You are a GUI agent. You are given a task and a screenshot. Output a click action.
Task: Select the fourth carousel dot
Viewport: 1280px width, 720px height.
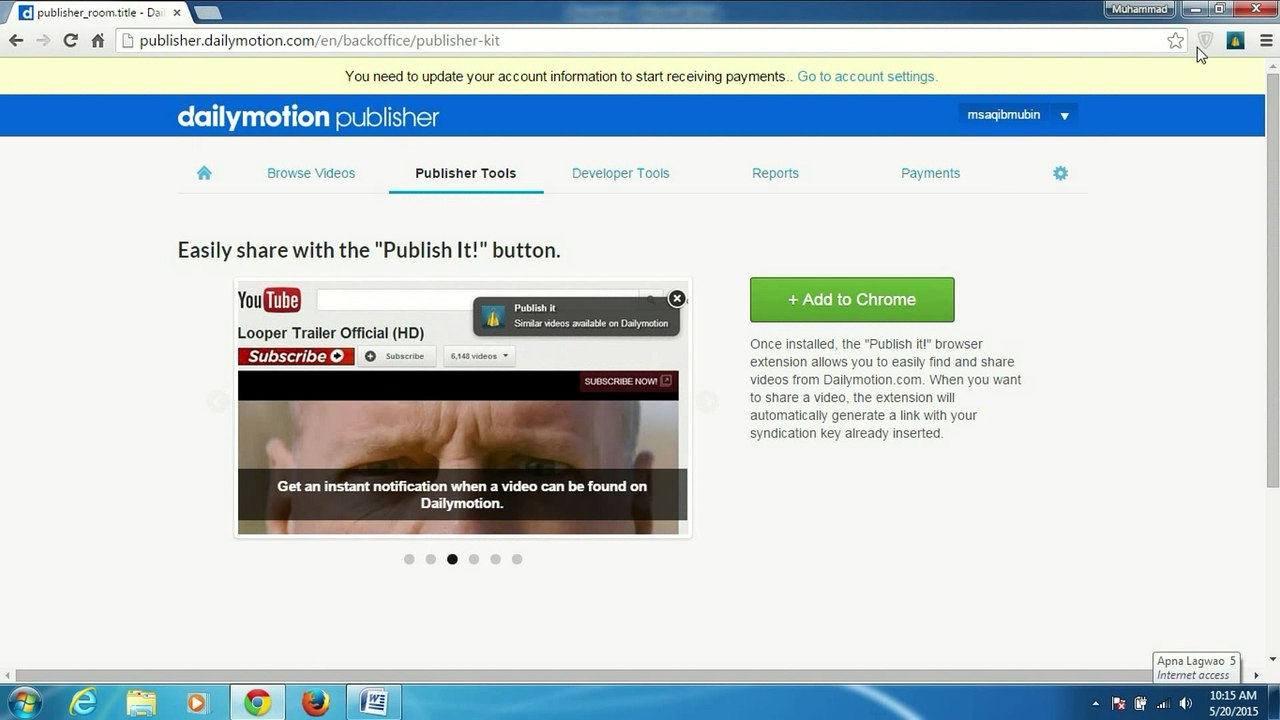[x=474, y=559]
